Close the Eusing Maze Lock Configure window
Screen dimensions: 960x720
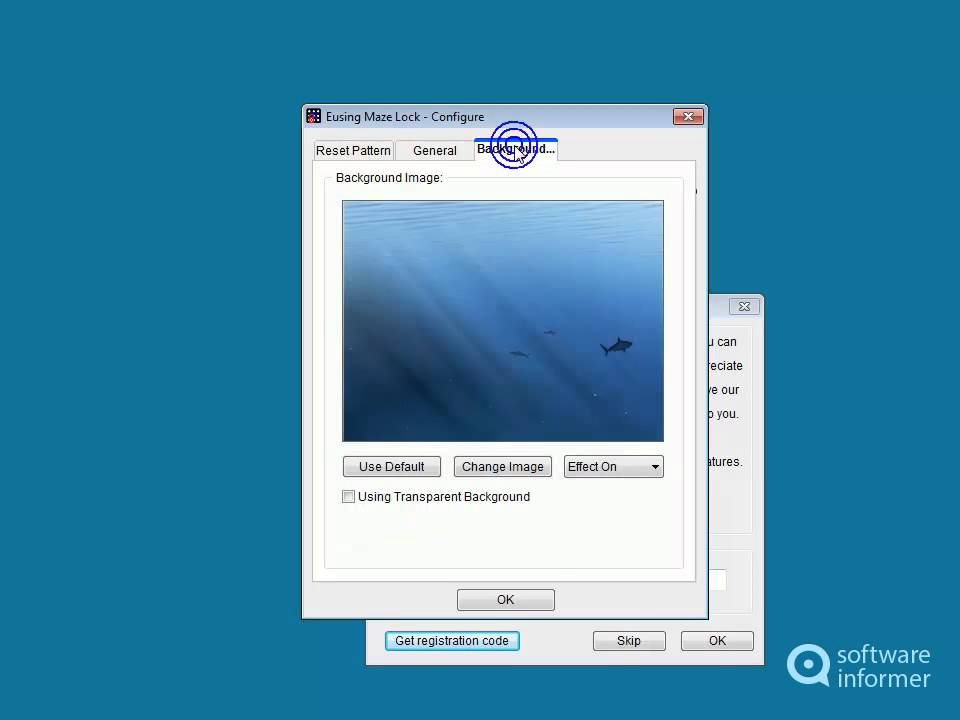(x=688, y=116)
